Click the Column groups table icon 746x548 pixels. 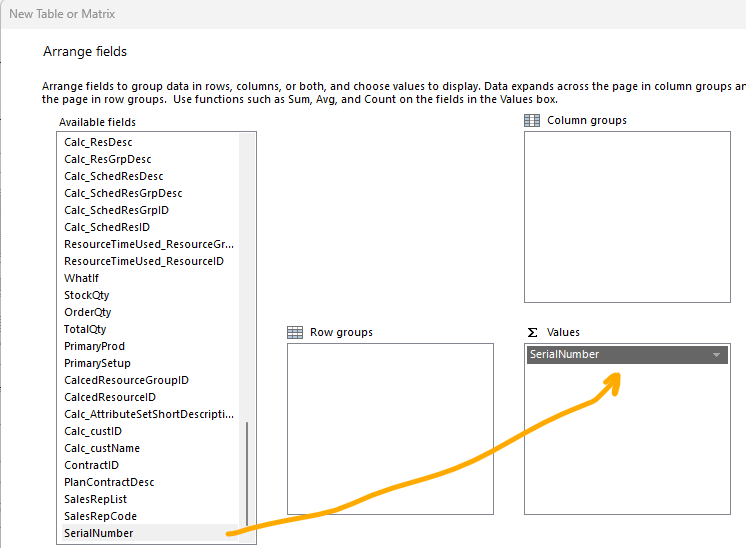(532, 120)
